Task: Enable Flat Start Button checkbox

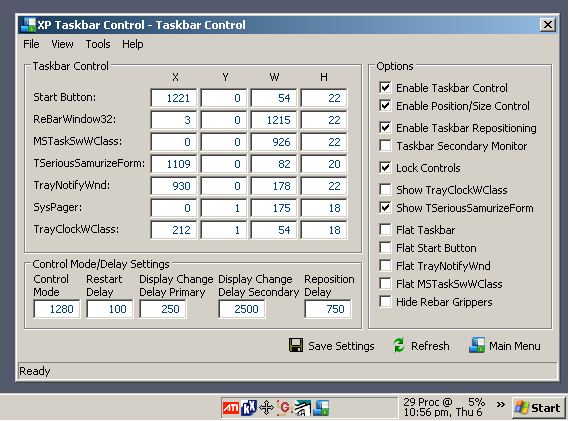Action: [385, 248]
